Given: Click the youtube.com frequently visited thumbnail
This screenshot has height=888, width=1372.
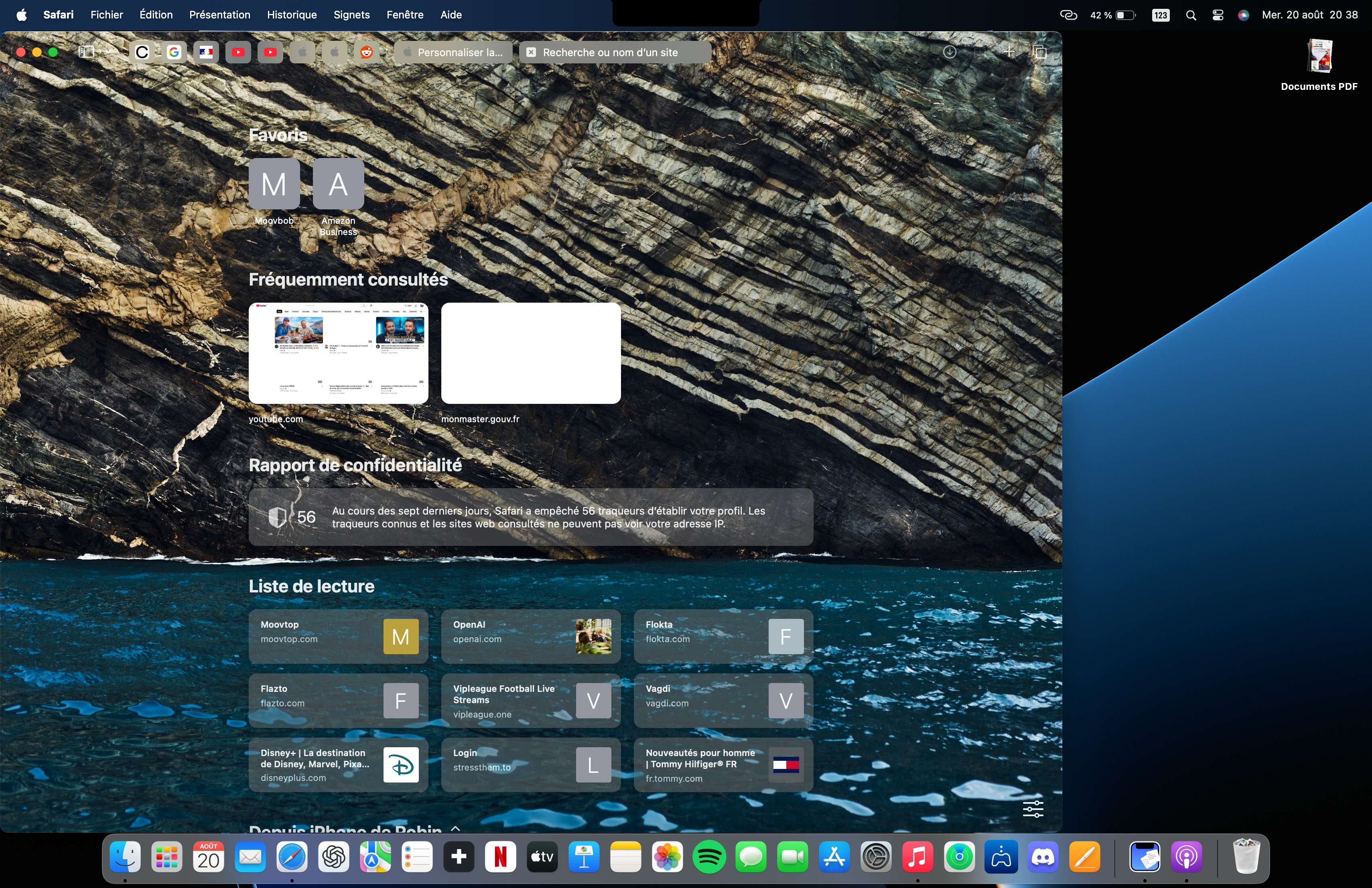Looking at the screenshot, I should tap(338, 353).
